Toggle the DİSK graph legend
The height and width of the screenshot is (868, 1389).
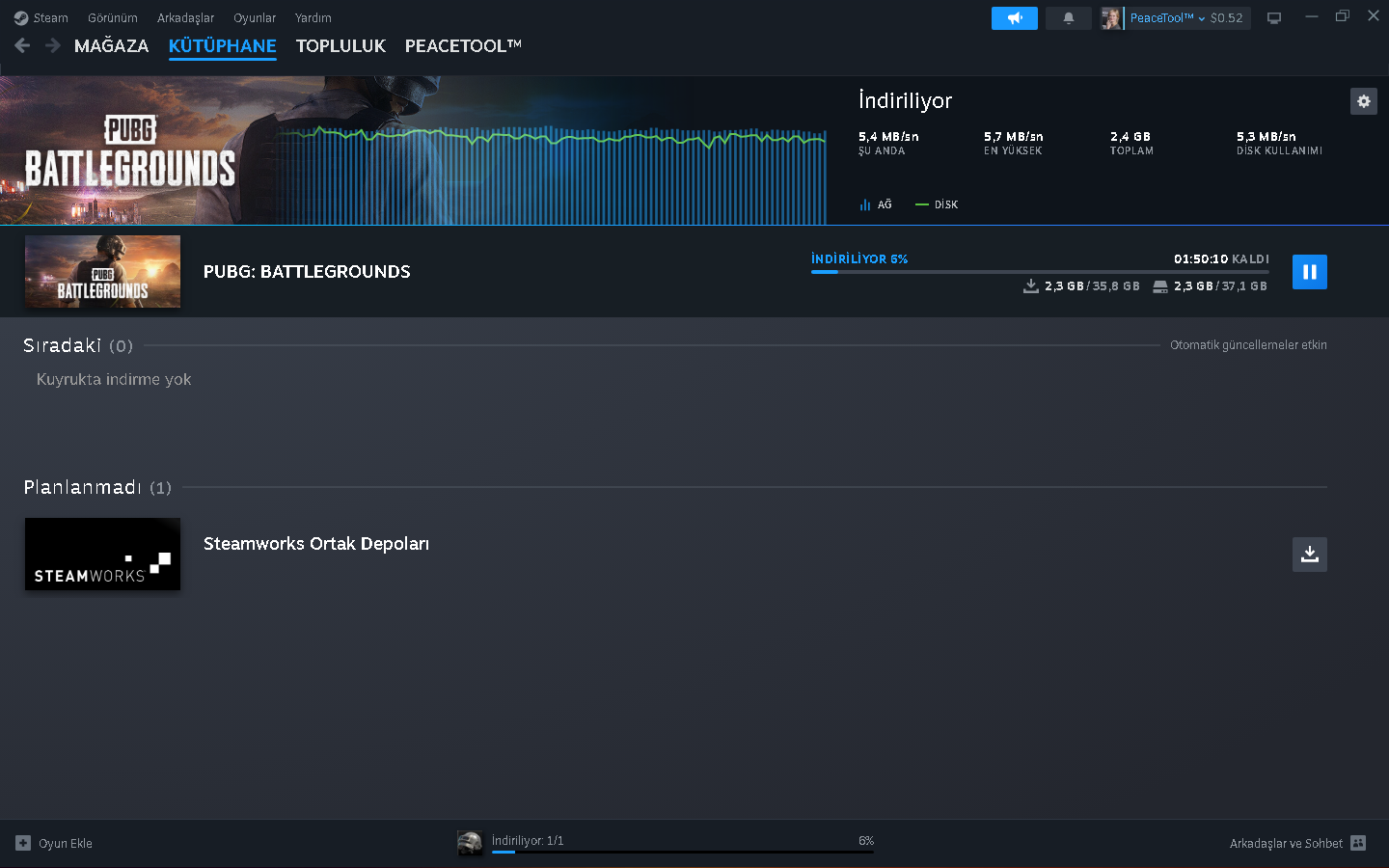point(937,204)
